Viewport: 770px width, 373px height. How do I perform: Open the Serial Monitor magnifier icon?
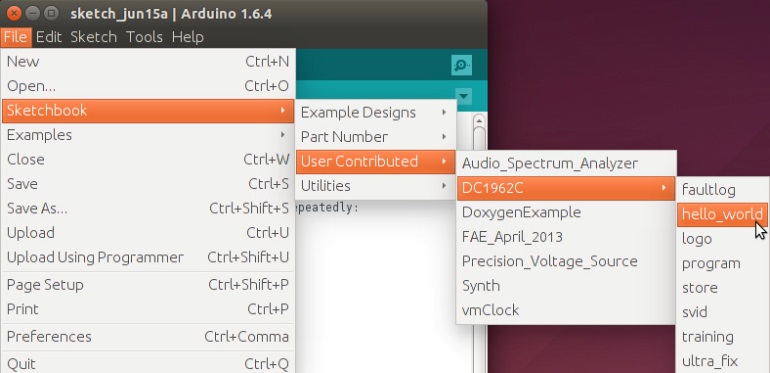click(x=461, y=65)
